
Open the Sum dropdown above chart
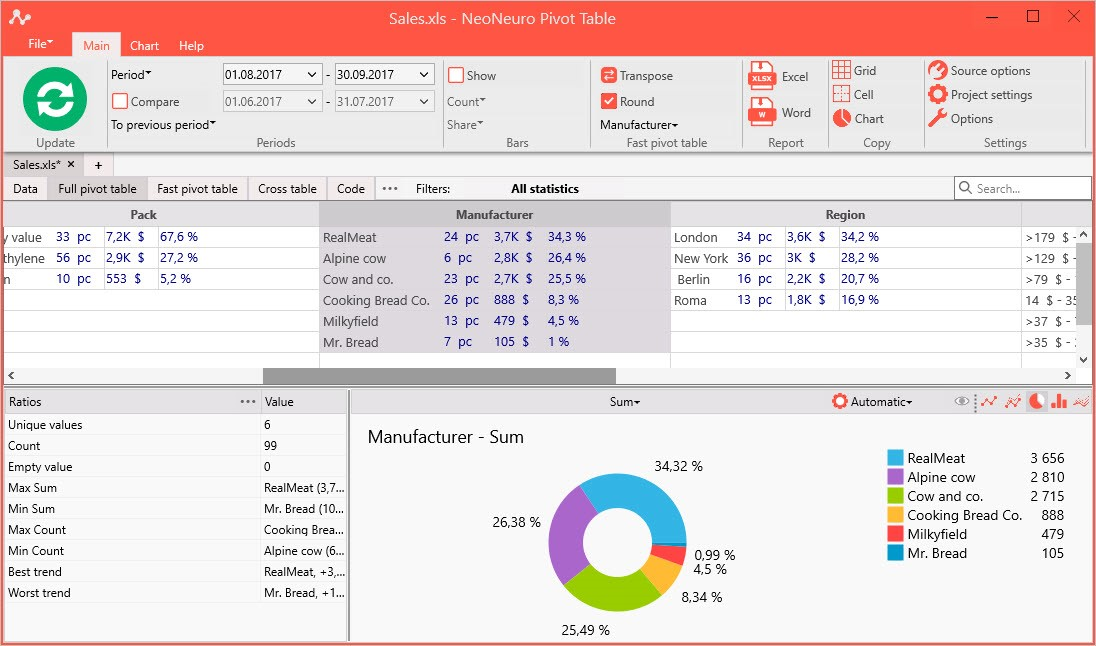coord(624,402)
